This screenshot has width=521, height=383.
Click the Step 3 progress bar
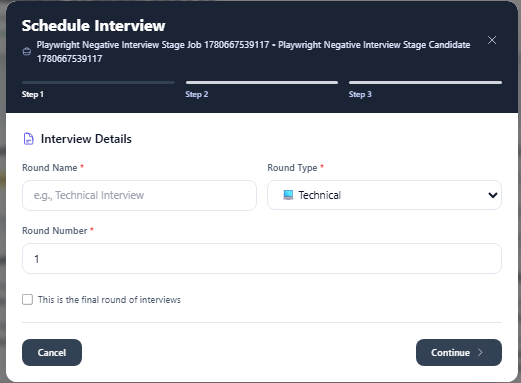(425, 82)
